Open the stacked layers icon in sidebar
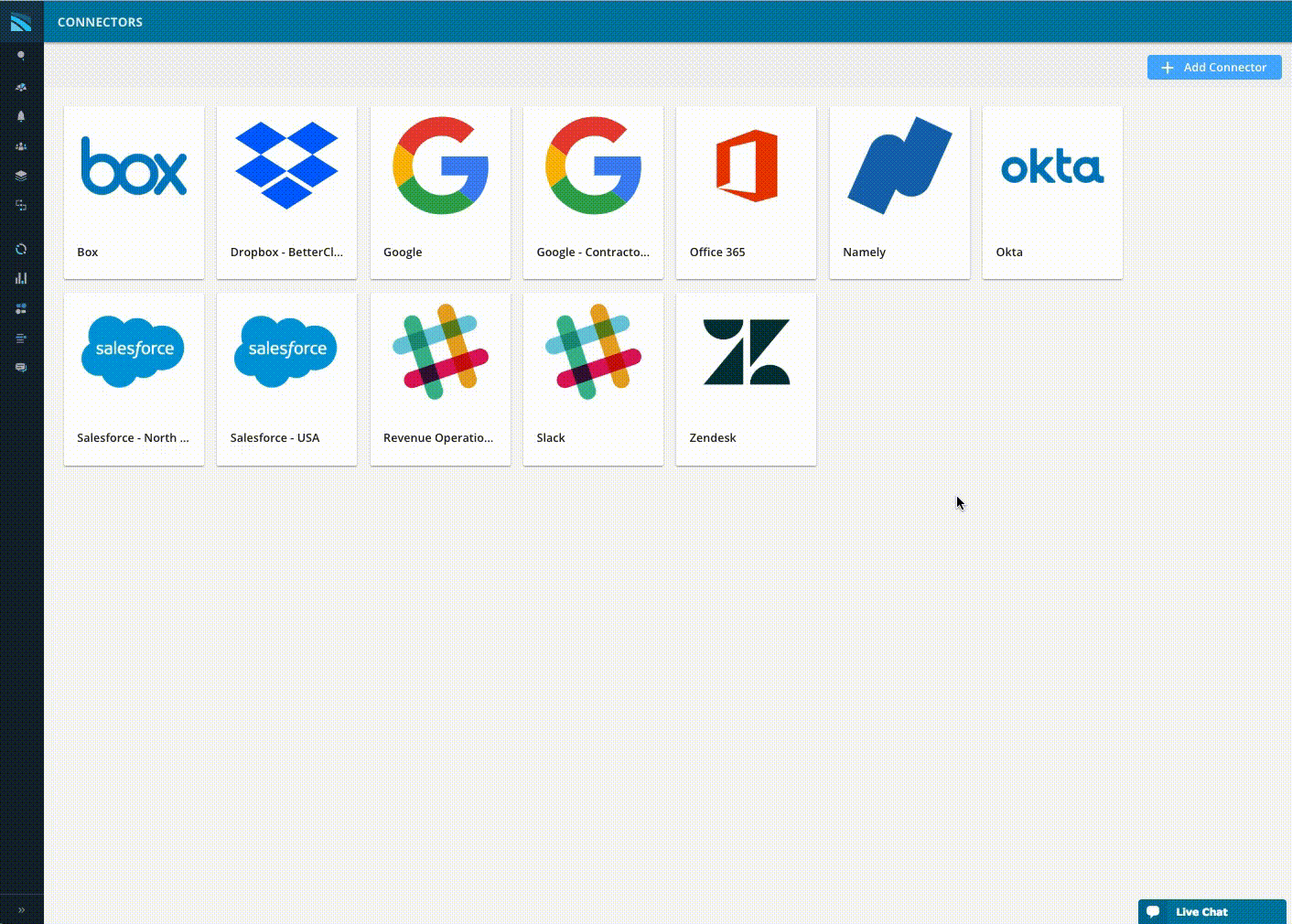Screen dimensions: 1292x924 click(21, 176)
